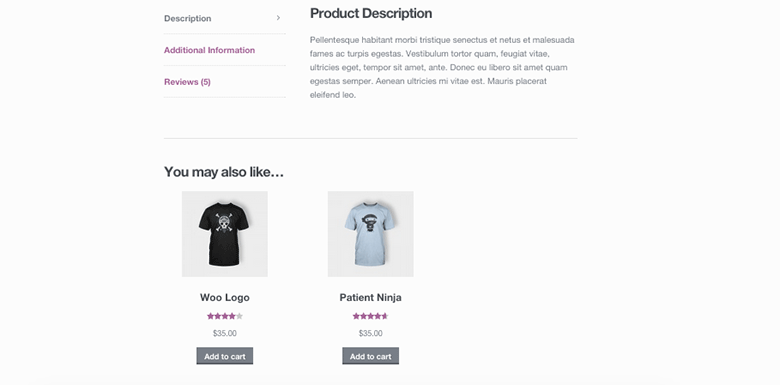
Task: Open the Description tab
Action: coord(188,18)
